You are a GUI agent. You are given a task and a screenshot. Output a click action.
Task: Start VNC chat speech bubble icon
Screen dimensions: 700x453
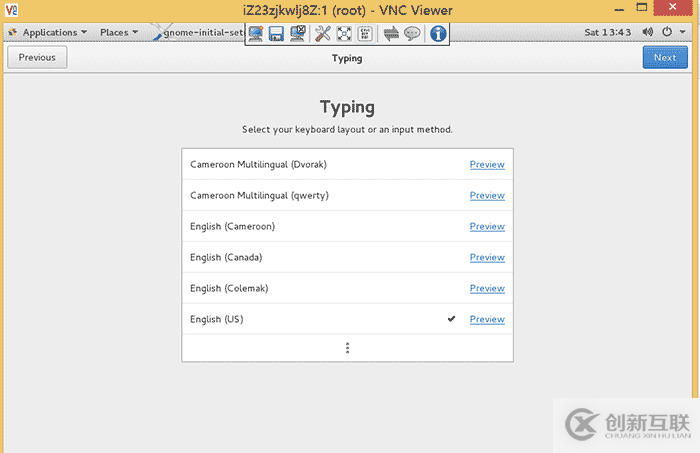pyautogui.click(x=412, y=33)
